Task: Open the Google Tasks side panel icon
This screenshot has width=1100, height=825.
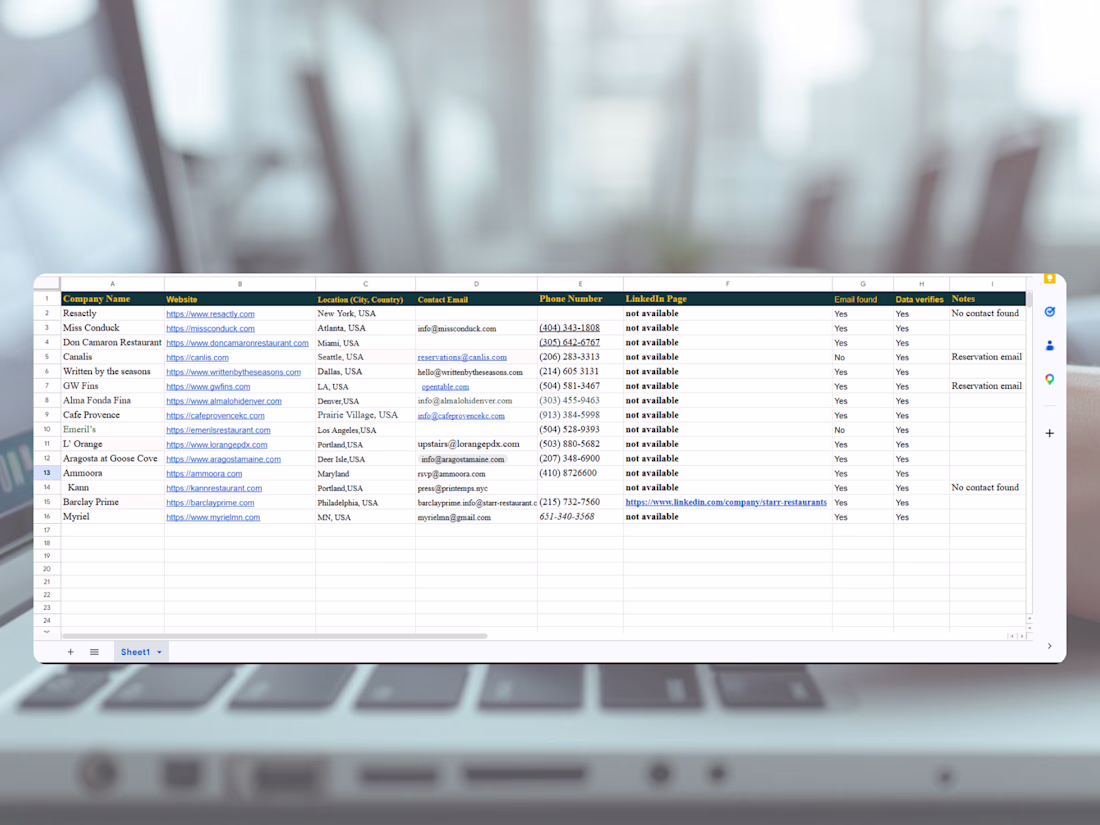Action: (x=1049, y=312)
